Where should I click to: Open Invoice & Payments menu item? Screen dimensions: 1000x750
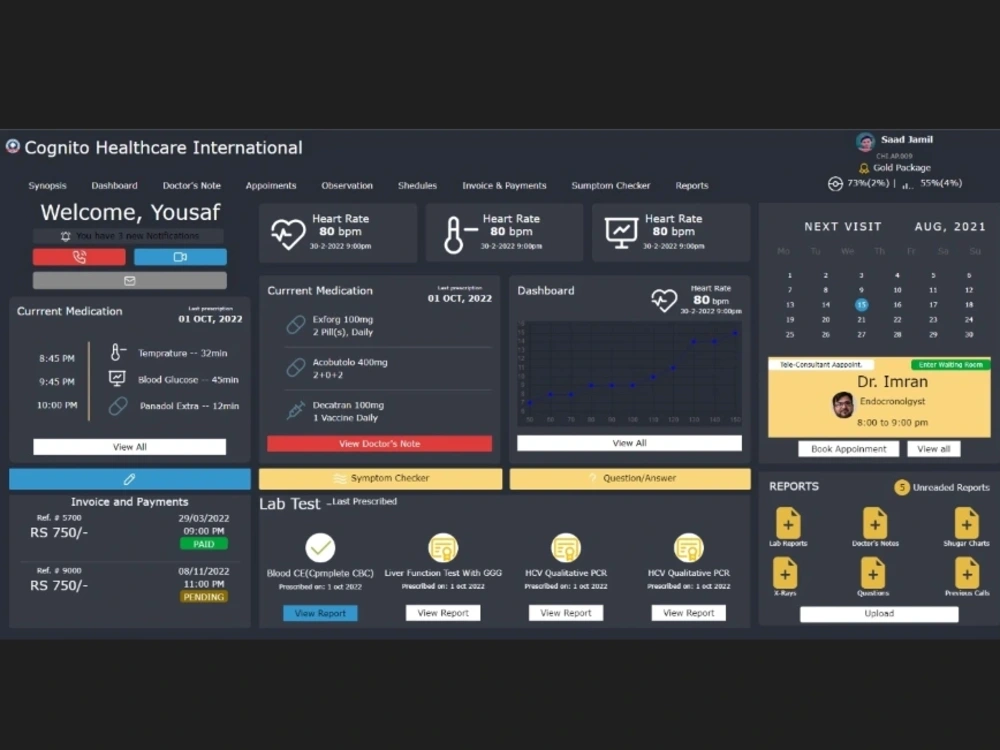click(504, 186)
